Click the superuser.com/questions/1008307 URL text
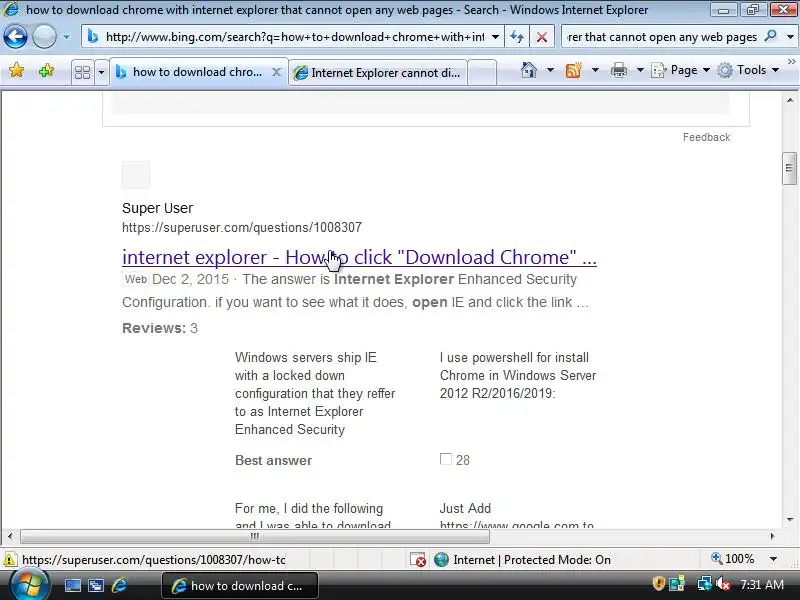Image resolution: width=800 pixels, height=600 pixels. pos(242,228)
